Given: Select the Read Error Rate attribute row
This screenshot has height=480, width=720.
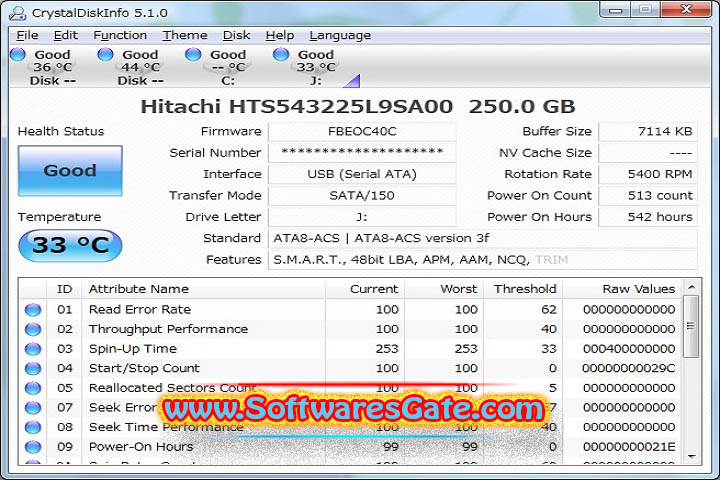Looking at the screenshot, I should coord(350,310).
